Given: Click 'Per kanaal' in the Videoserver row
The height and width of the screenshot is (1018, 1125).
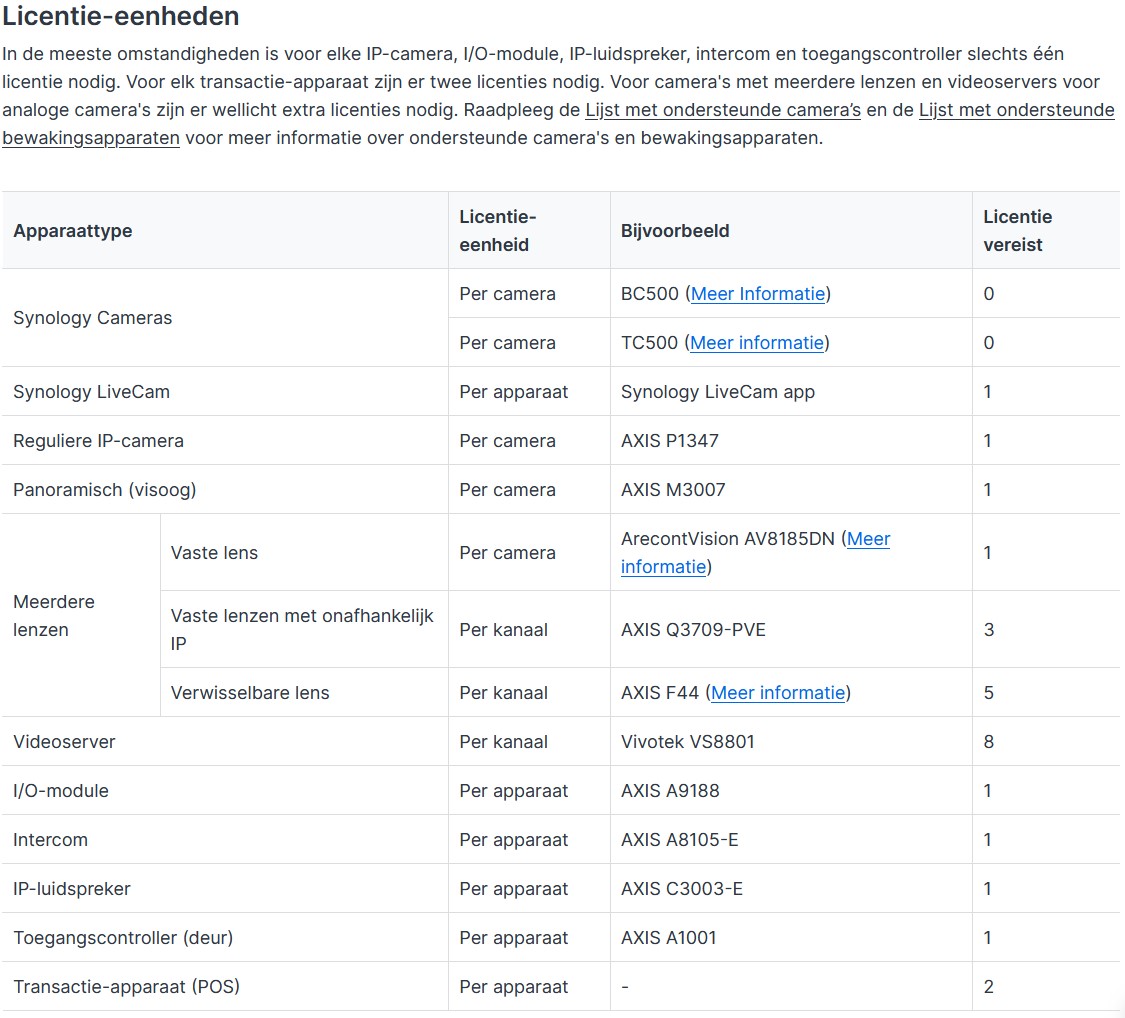Looking at the screenshot, I should 504,742.
